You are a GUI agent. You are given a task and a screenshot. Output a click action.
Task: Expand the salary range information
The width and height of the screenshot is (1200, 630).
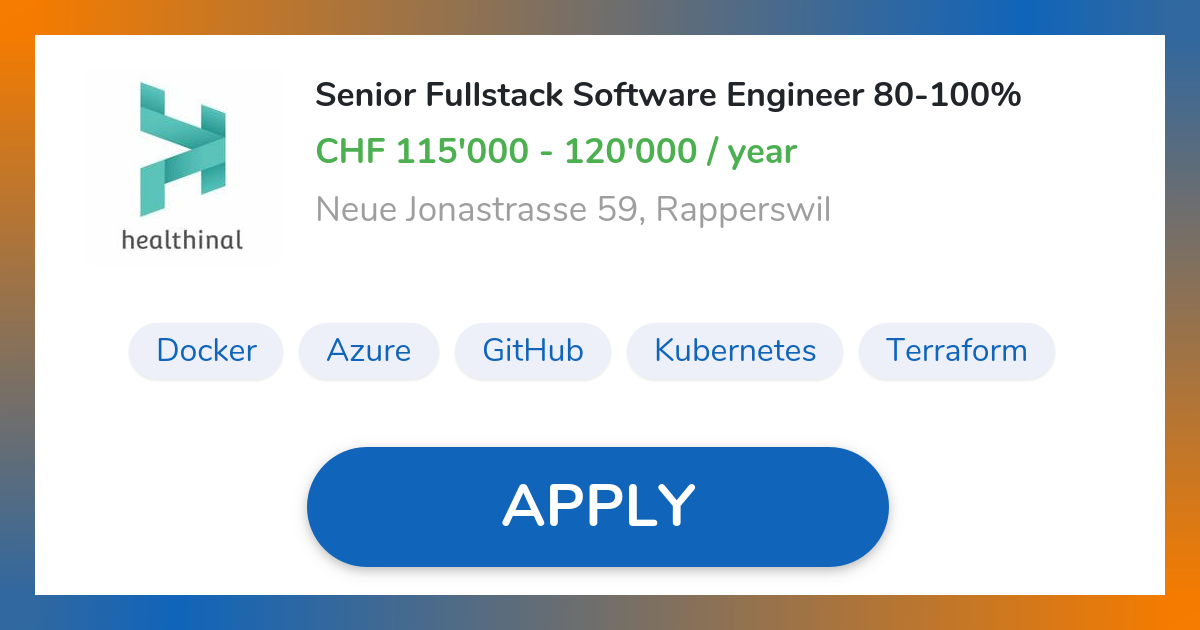pos(555,151)
